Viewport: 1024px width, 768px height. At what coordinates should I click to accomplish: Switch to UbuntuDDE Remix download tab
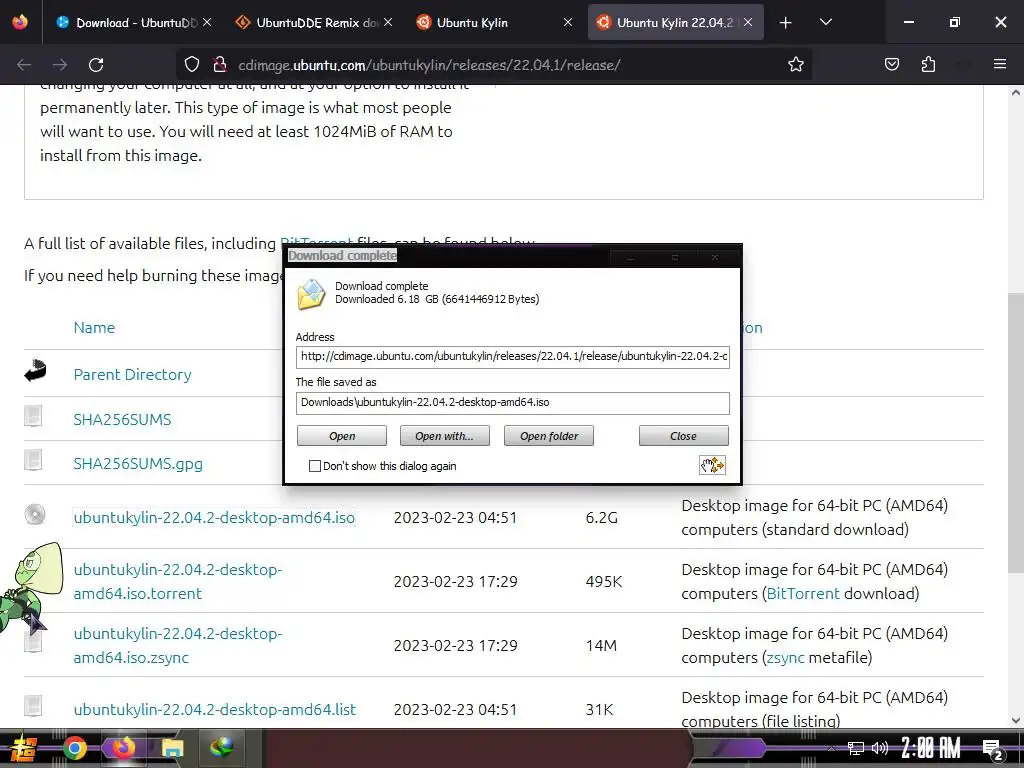(313, 22)
